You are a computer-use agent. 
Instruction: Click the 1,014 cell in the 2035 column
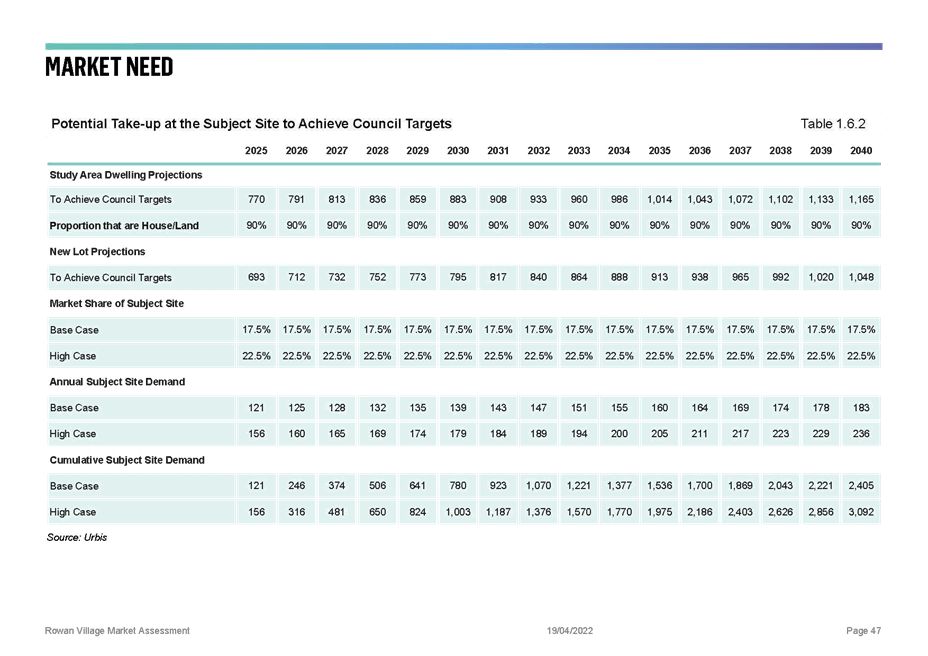pyautogui.click(x=659, y=200)
